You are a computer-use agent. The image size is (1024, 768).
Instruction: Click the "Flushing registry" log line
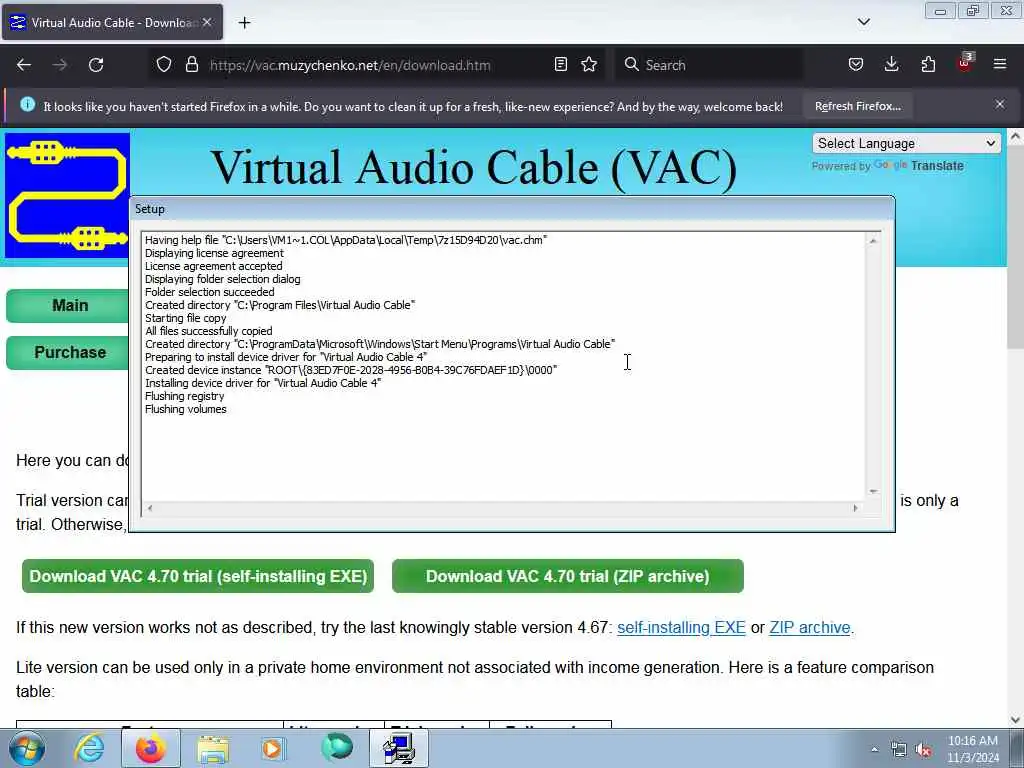tap(184, 396)
